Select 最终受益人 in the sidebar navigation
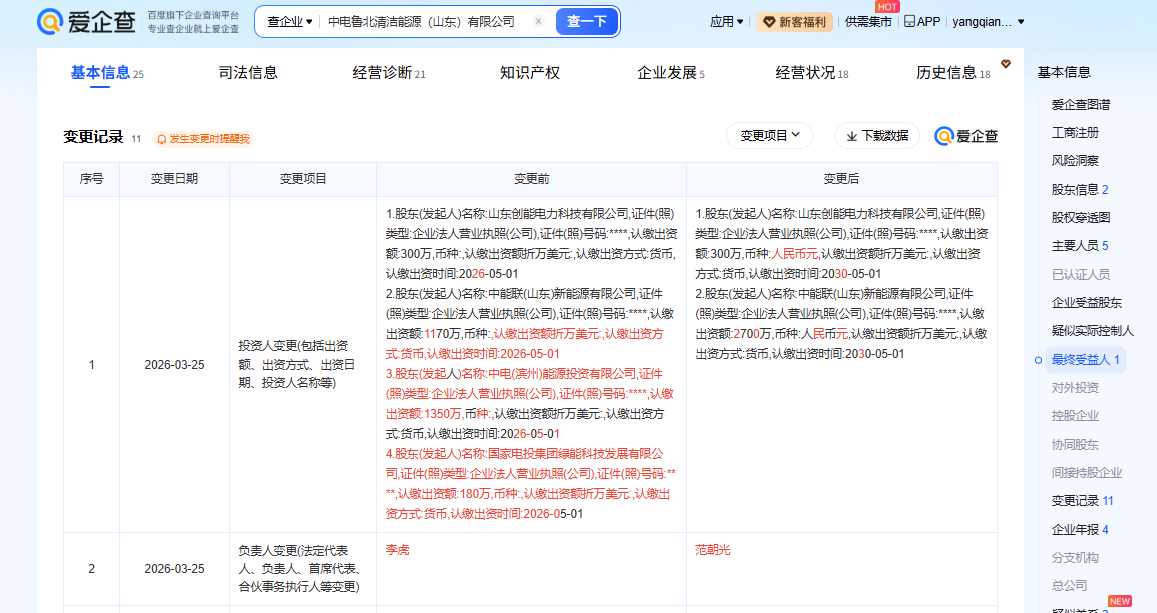 1085,359
